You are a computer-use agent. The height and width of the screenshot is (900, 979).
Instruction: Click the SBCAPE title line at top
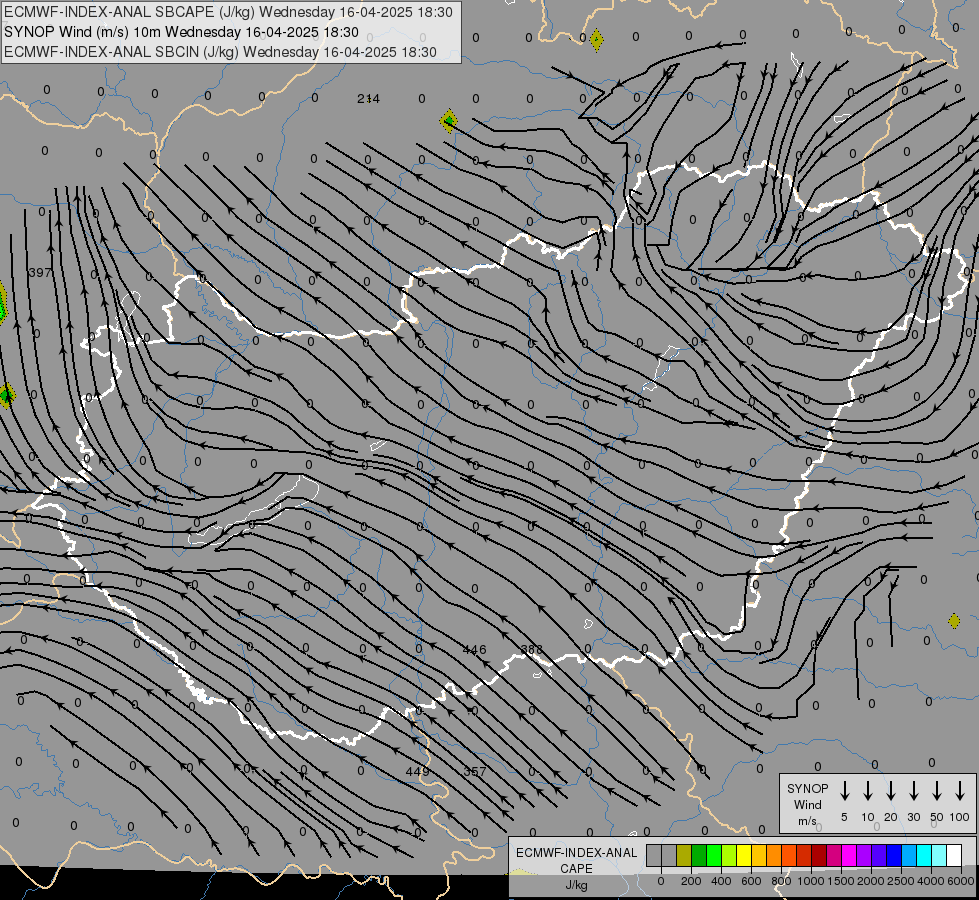(228, 12)
